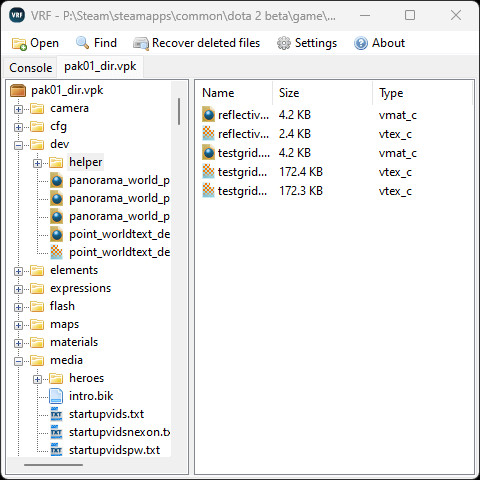
Task: Expand the materials folder
Action: tap(18, 343)
